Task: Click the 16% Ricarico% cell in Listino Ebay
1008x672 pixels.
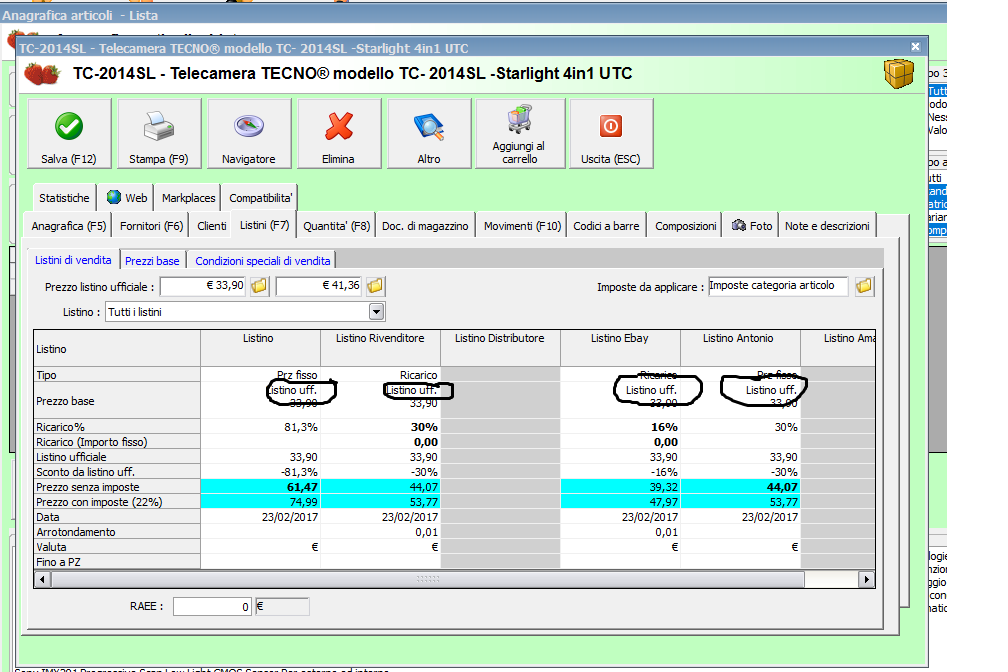Action: coord(620,427)
